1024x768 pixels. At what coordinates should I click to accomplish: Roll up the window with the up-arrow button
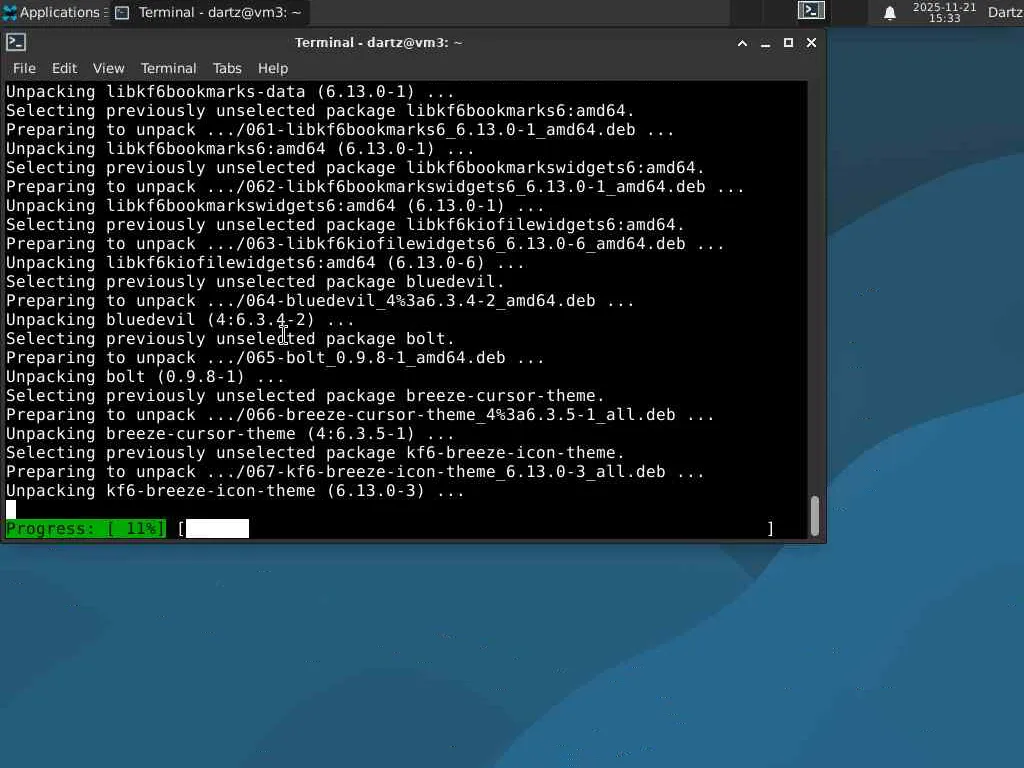pos(743,43)
